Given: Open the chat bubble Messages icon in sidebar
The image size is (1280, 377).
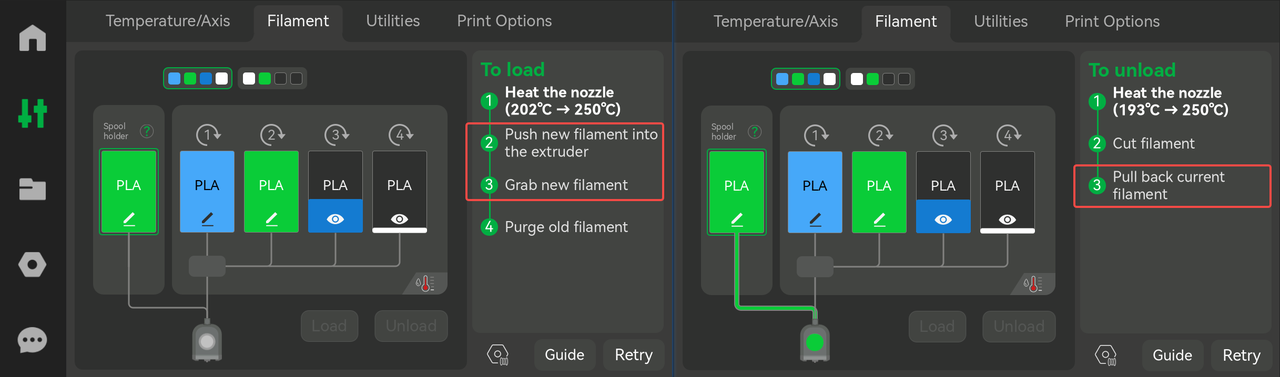Looking at the screenshot, I should [x=33, y=340].
